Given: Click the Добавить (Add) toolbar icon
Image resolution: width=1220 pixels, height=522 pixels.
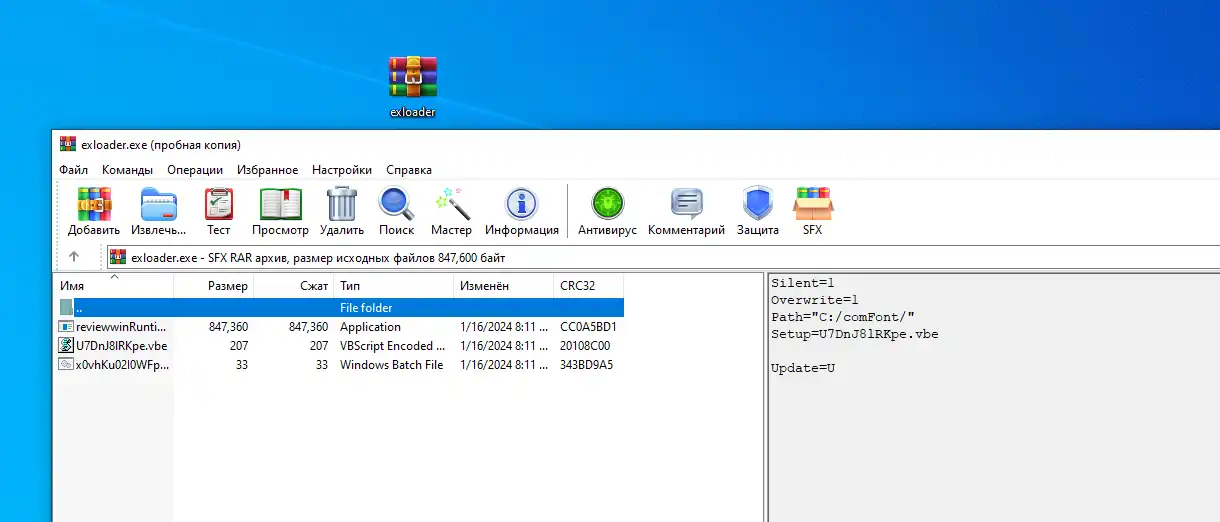Looking at the screenshot, I should [94, 204].
